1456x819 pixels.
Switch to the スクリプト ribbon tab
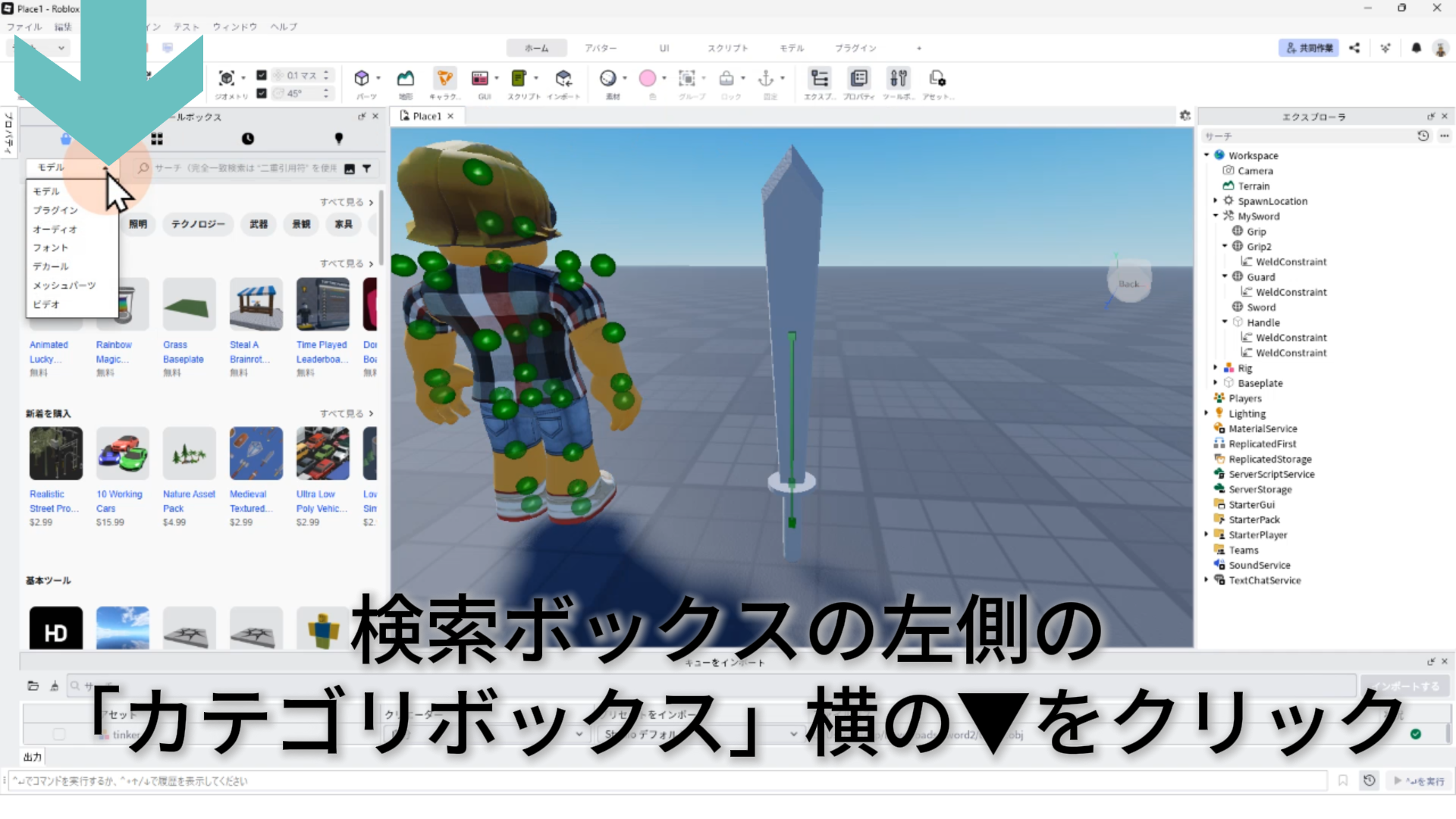727,48
